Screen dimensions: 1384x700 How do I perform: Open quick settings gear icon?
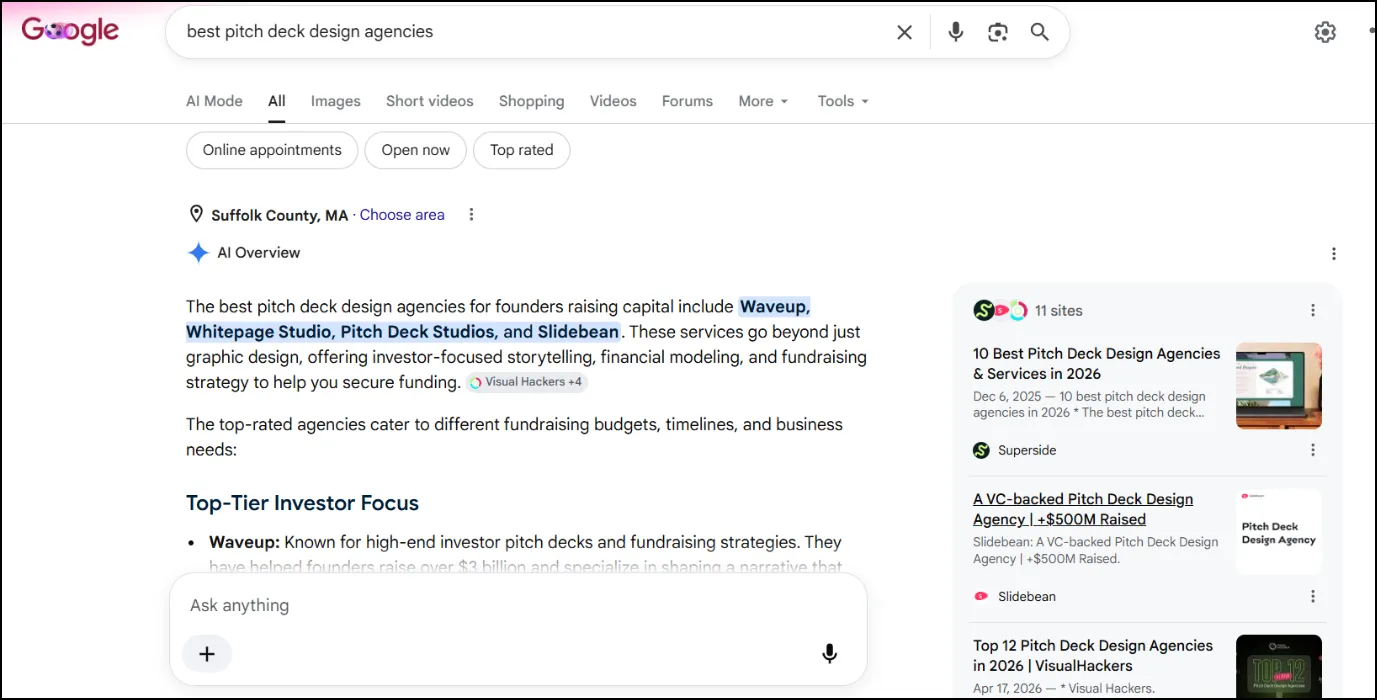1325,32
